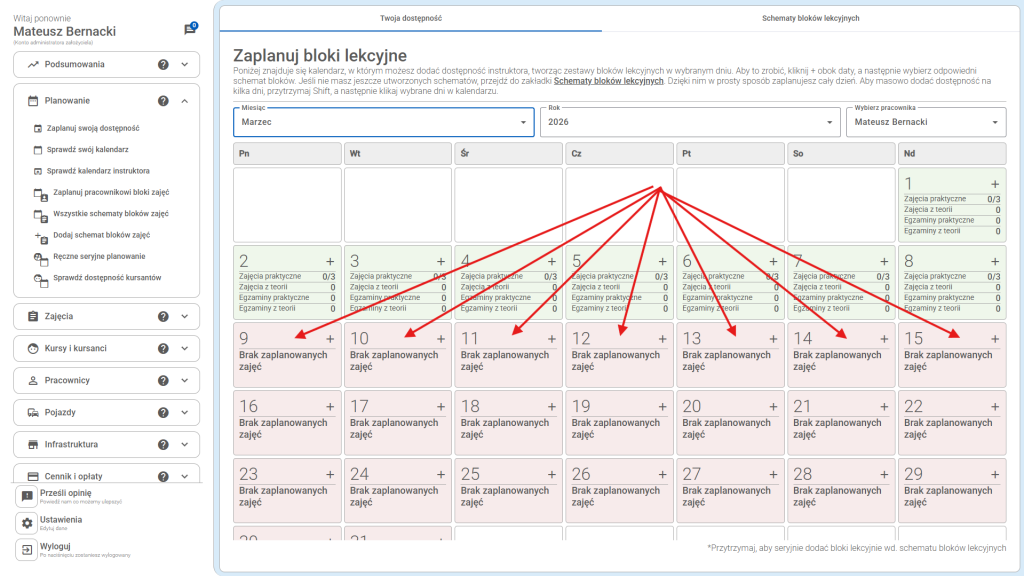Expand the Zajęcia section
The width and height of the screenshot is (1024, 576).
[184, 316]
